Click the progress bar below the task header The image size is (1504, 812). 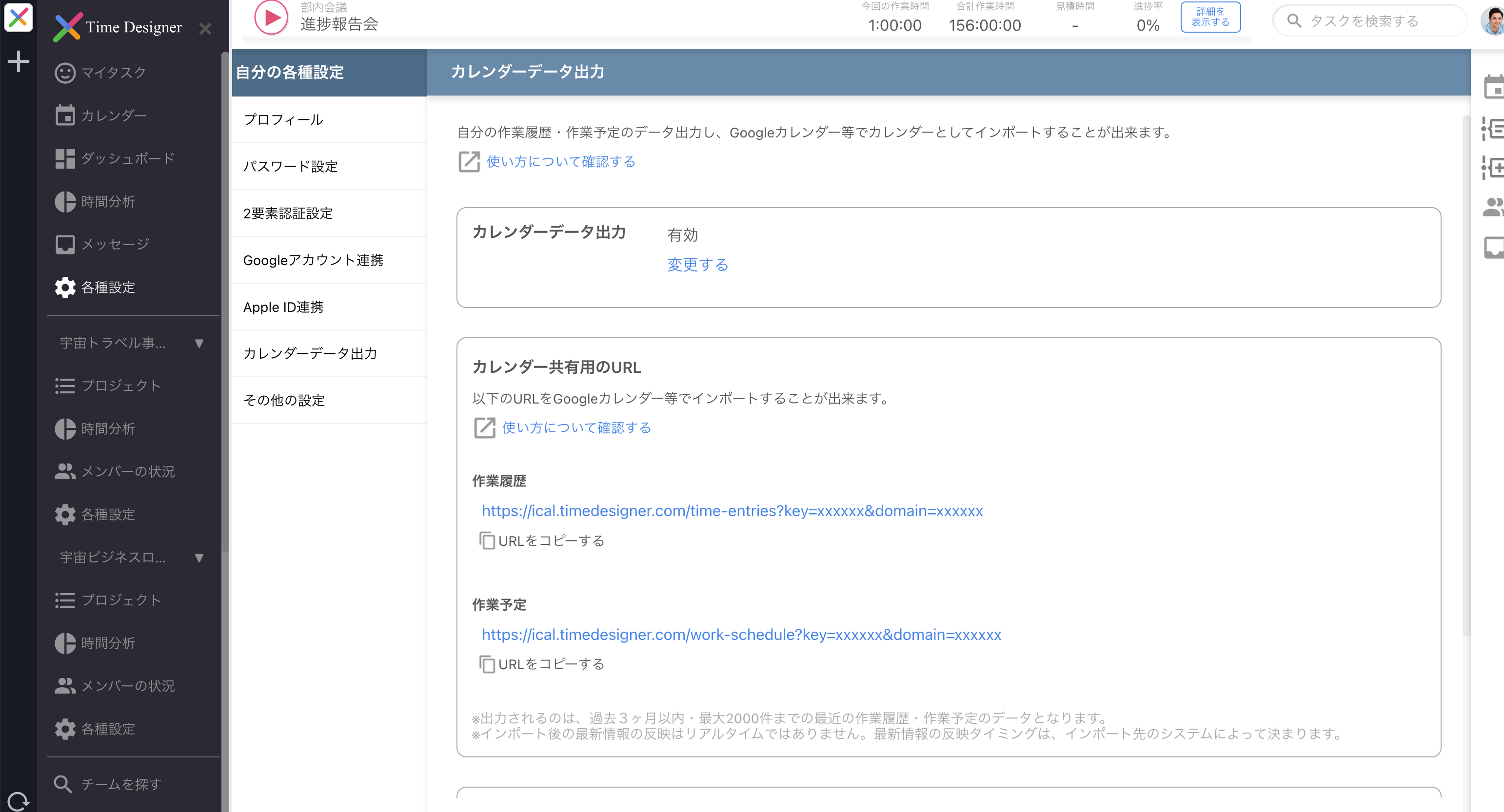(746, 39)
